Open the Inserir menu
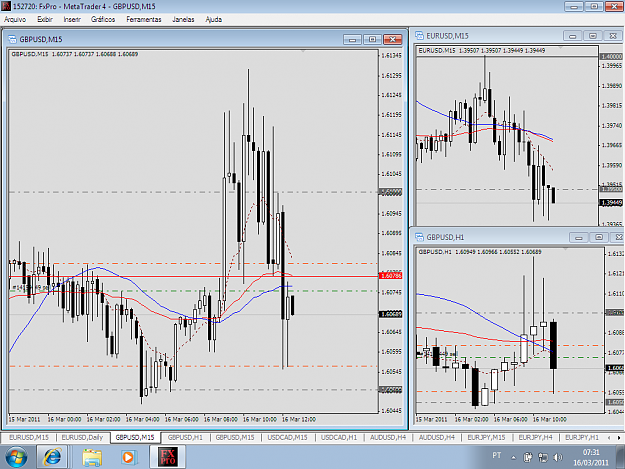This screenshot has height=469, width=625. click(72, 19)
